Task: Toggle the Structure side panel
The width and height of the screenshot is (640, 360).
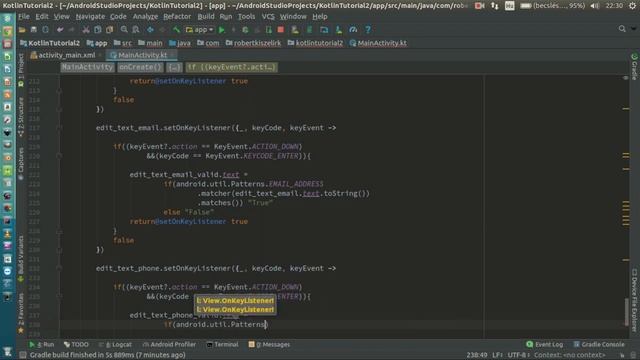Action: coord(21,117)
